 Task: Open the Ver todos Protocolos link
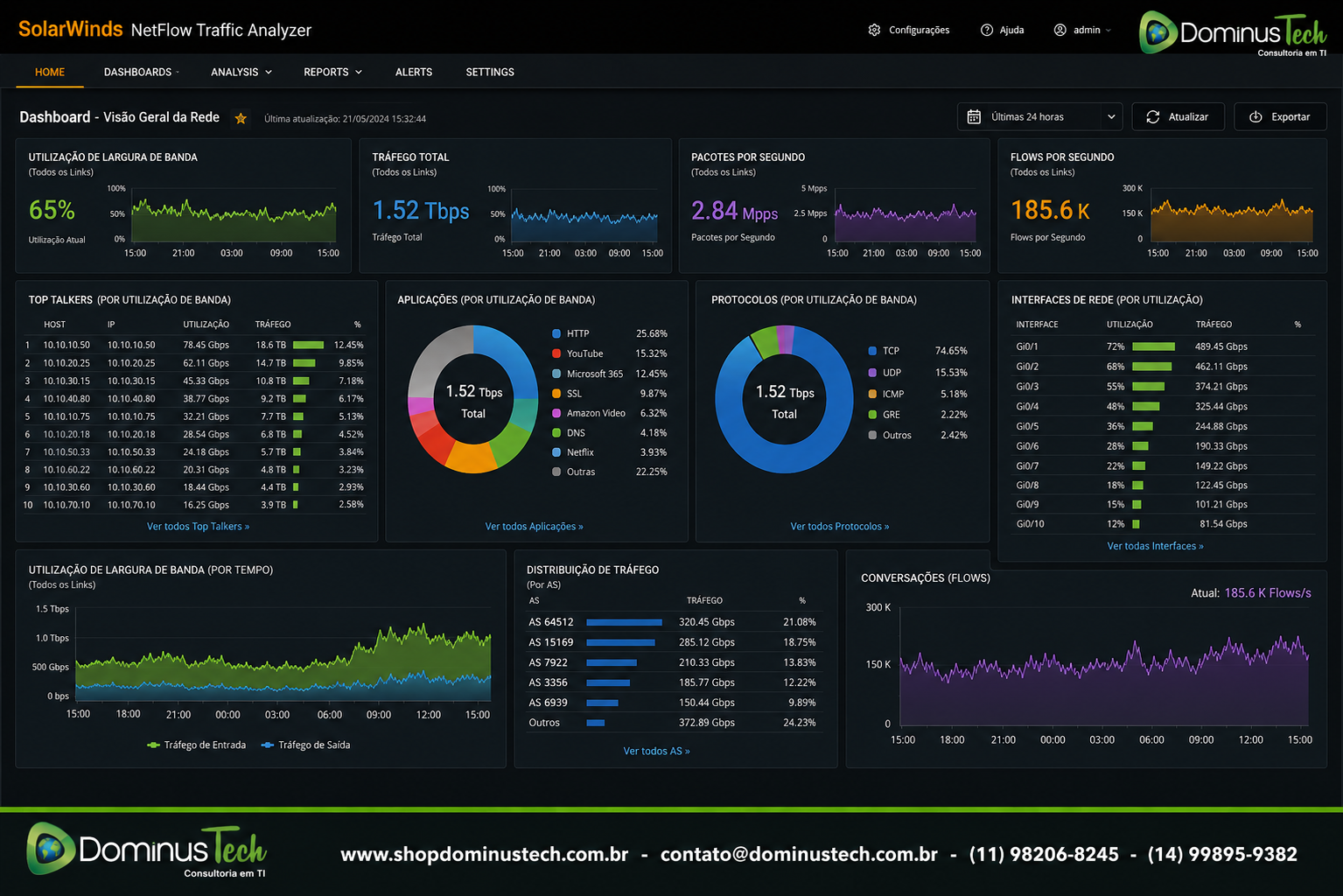tap(840, 527)
